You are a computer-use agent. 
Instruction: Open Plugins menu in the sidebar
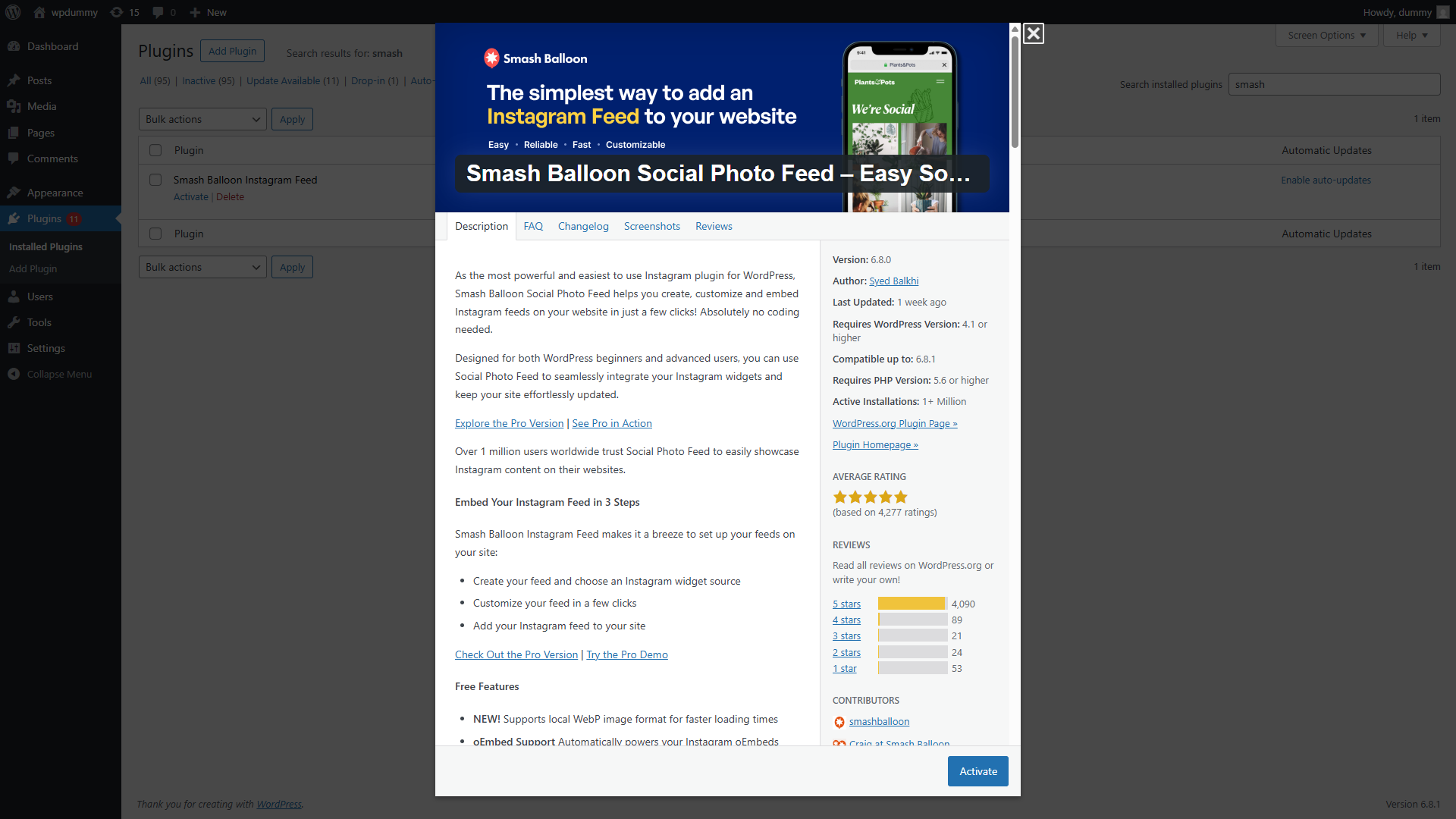point(44,218)
